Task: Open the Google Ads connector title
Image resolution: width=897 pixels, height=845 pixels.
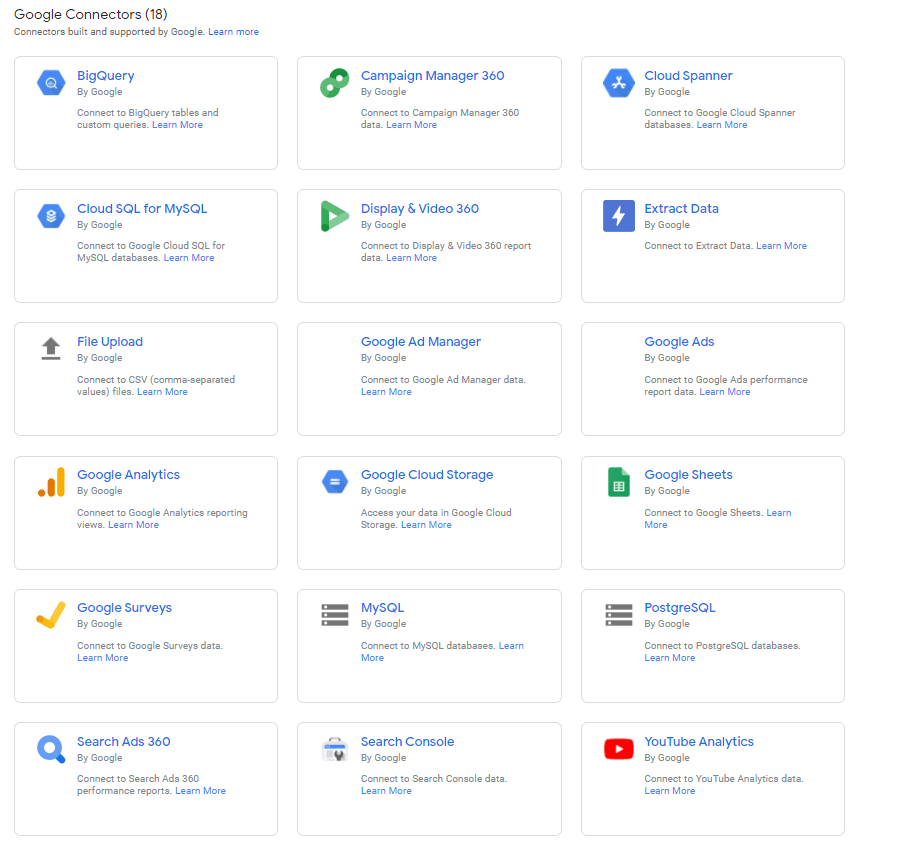Action: pyautogui.click(x=679, y=342)
